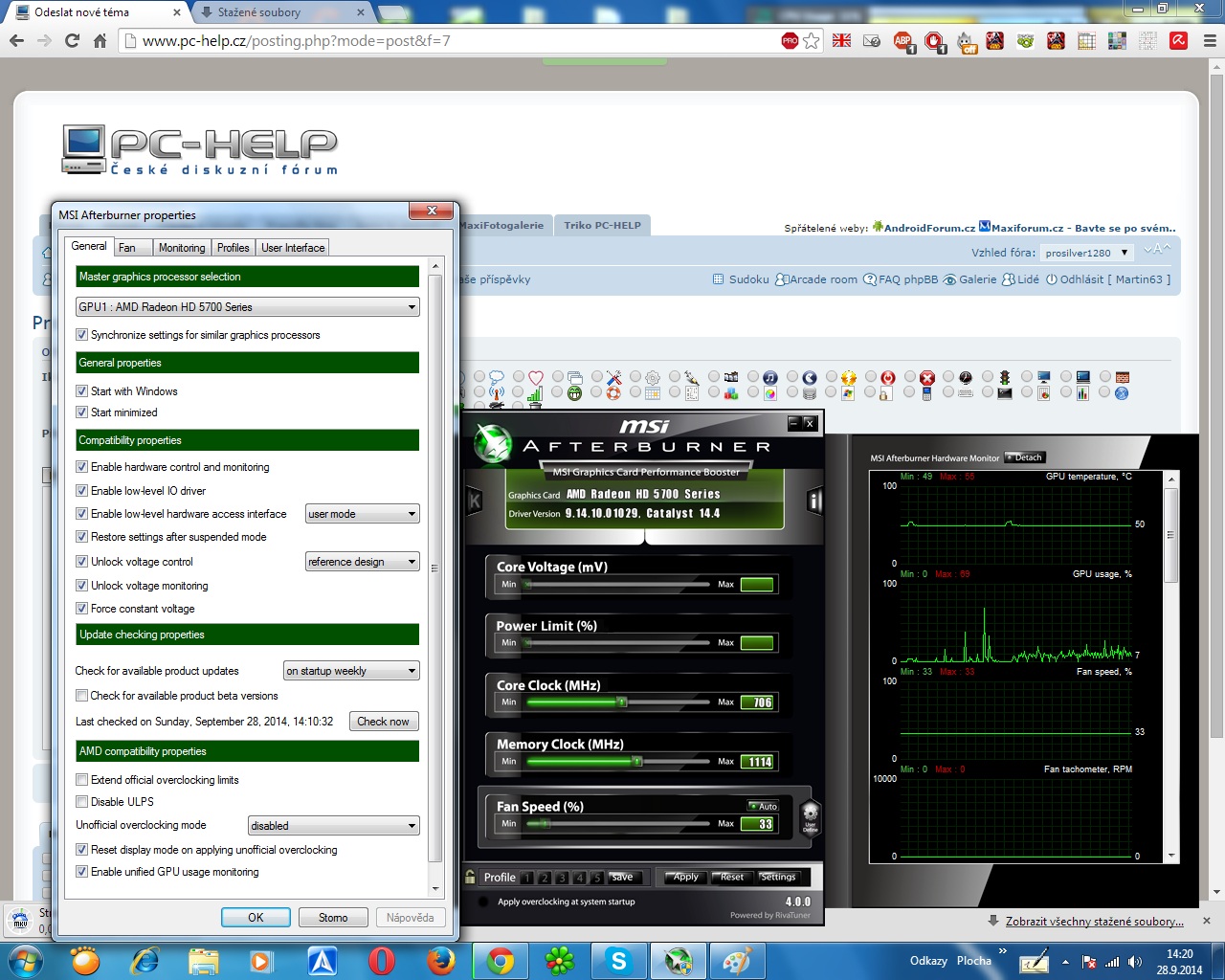
Task: Click the Core Clock value field 706
Action: (x=757, y=702)
